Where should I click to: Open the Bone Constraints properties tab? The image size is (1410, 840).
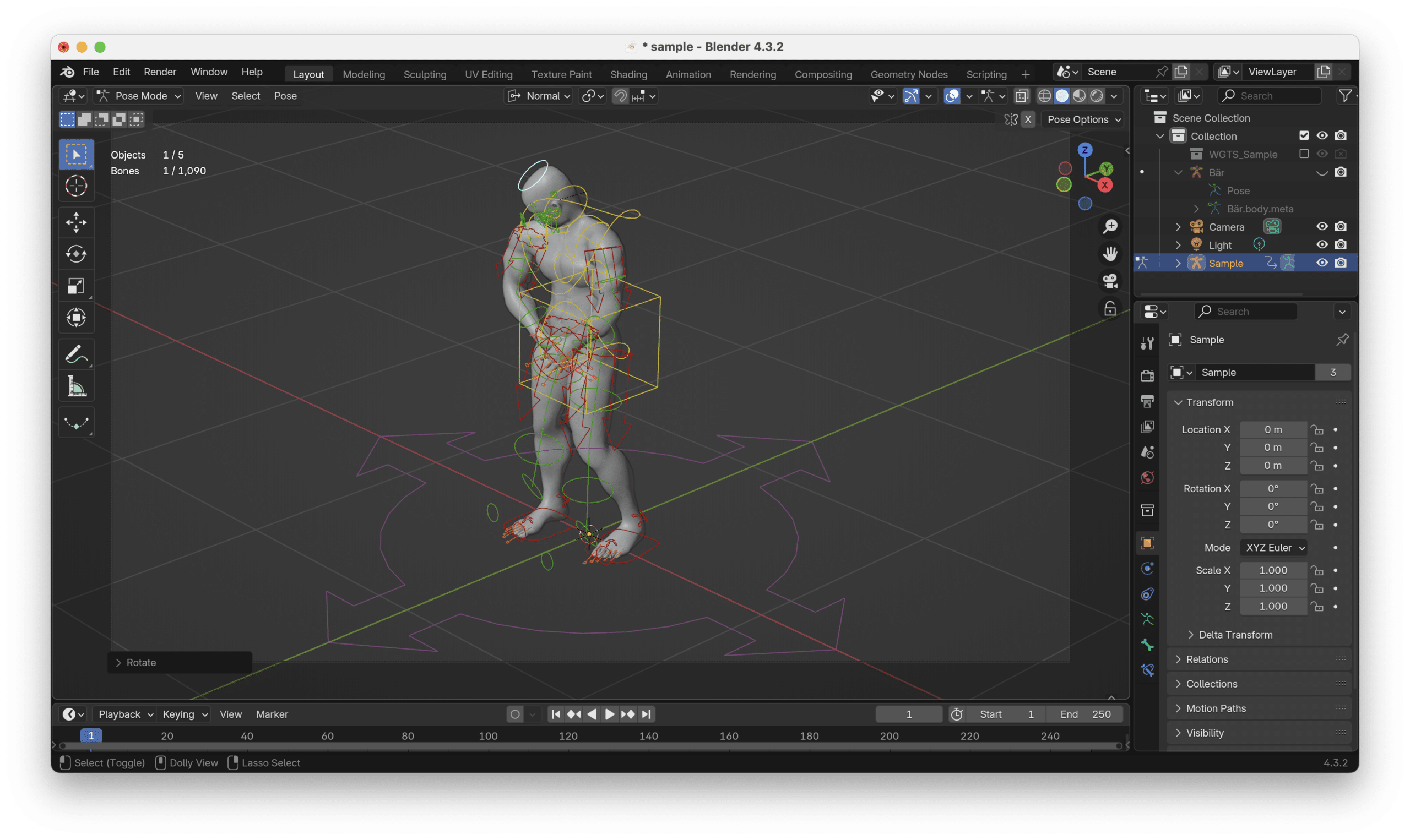coord(1148,671)
